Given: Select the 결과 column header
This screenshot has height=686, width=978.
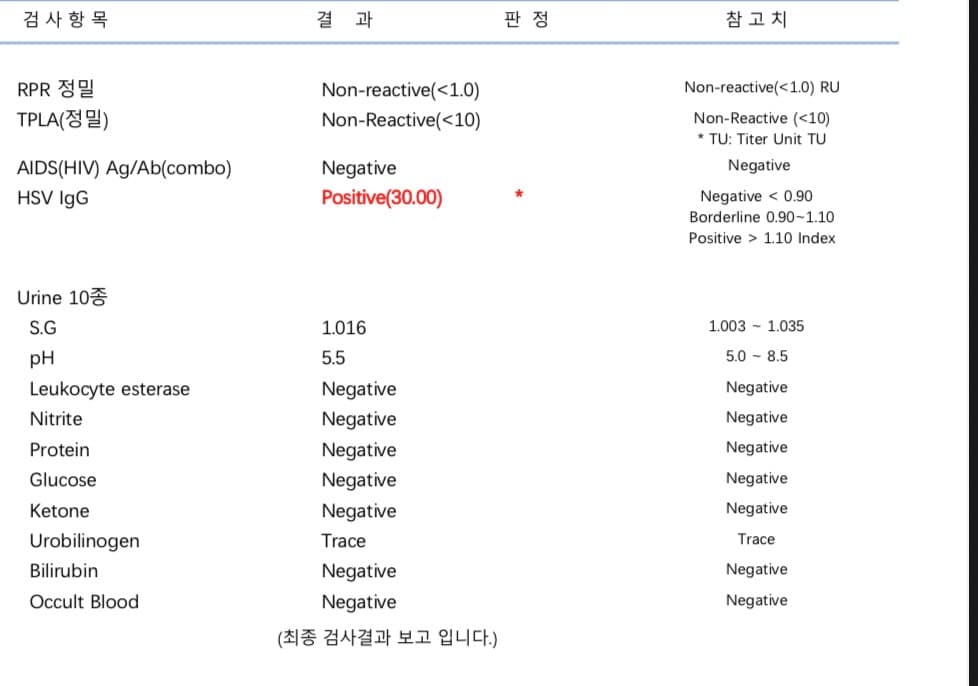Looking at the screenshot, I should click(344, 19).
